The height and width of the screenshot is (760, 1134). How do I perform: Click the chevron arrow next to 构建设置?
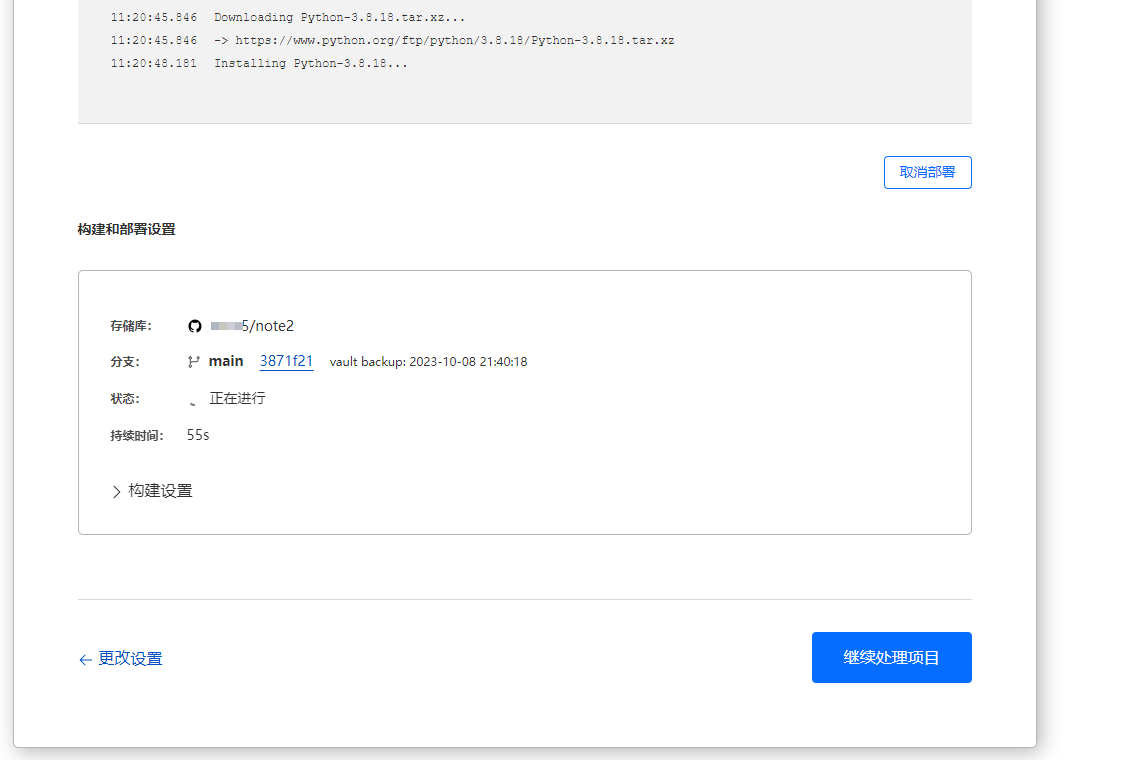click(116, 492)
